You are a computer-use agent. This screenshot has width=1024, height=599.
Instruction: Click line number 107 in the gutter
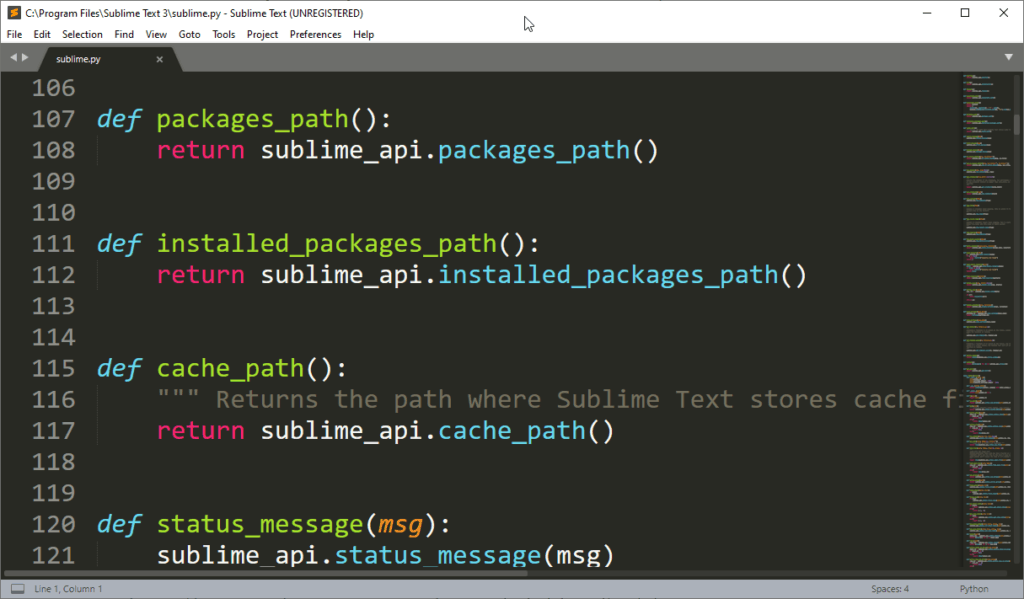pos(54,120)
